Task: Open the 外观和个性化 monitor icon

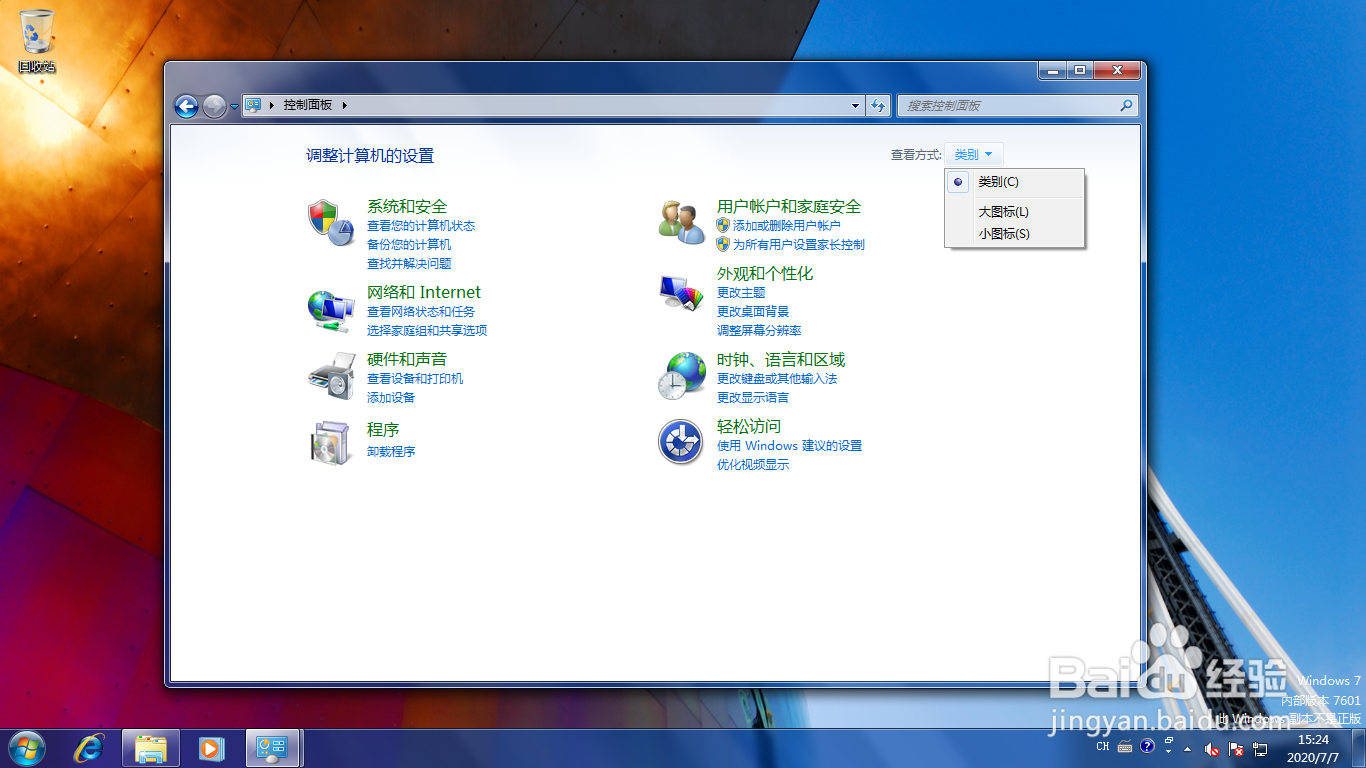Action: point(682,291)
